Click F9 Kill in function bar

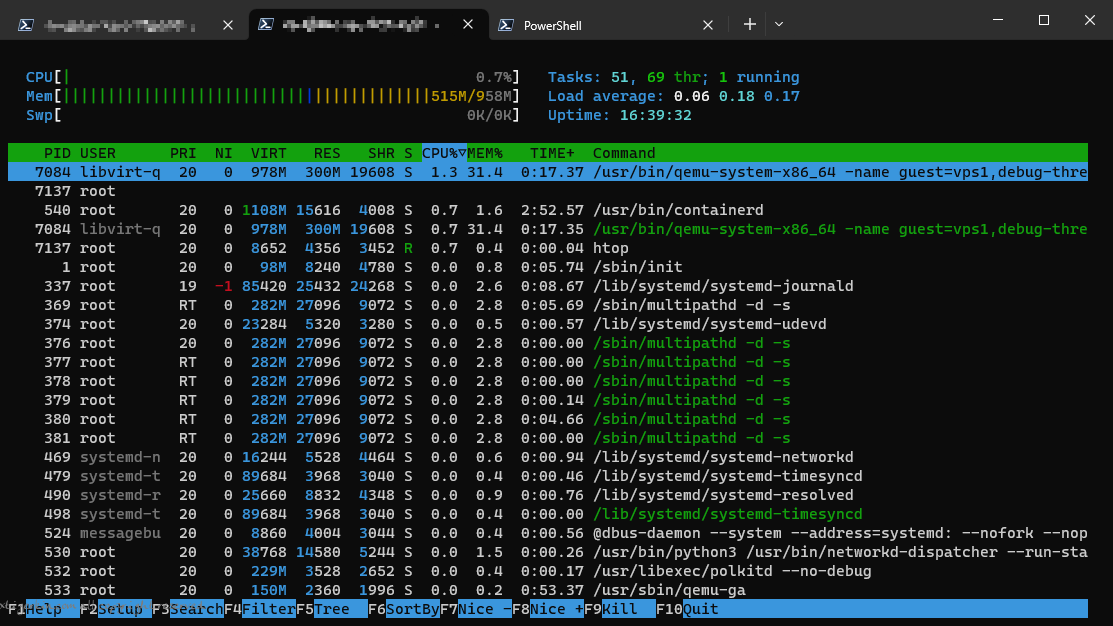click(619, 609)
